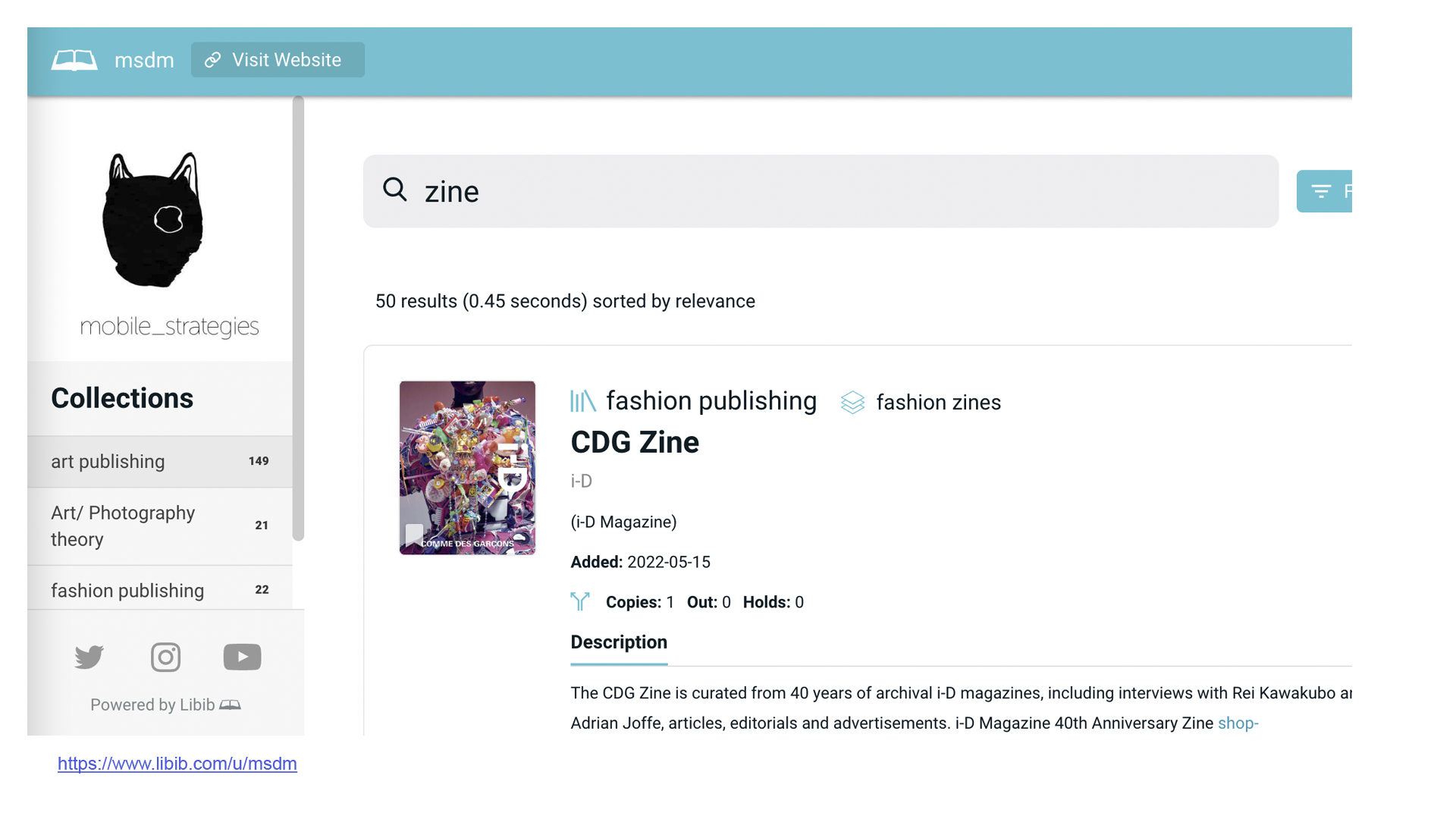Follow the shop- link in description
The height and width of the screenshot is (819, 1456).
pyautogui.click(x=1238, y=723)
